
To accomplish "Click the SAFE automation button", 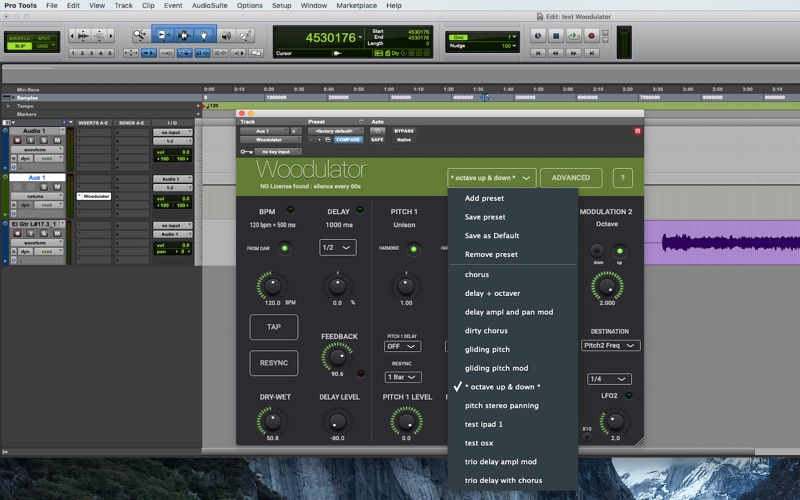I will pos(377,140).
